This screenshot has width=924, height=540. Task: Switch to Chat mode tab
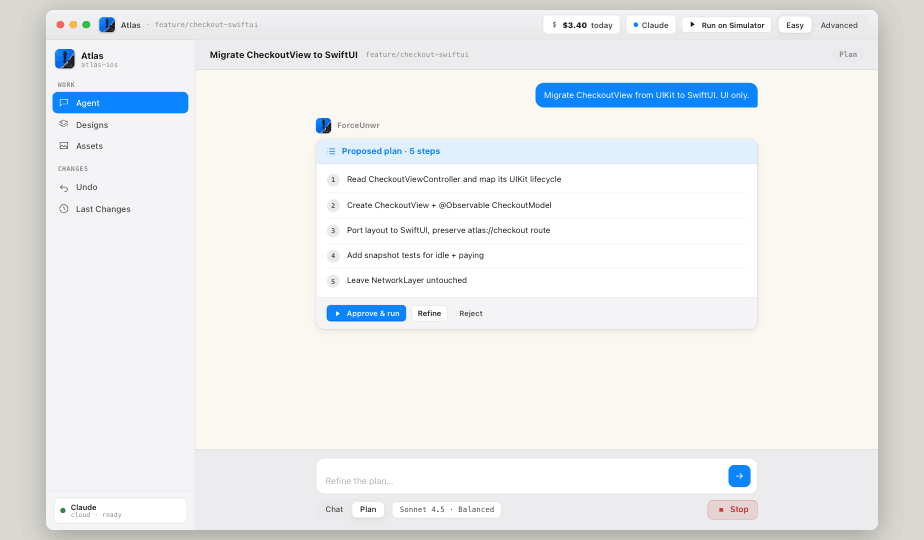[334, 509]
